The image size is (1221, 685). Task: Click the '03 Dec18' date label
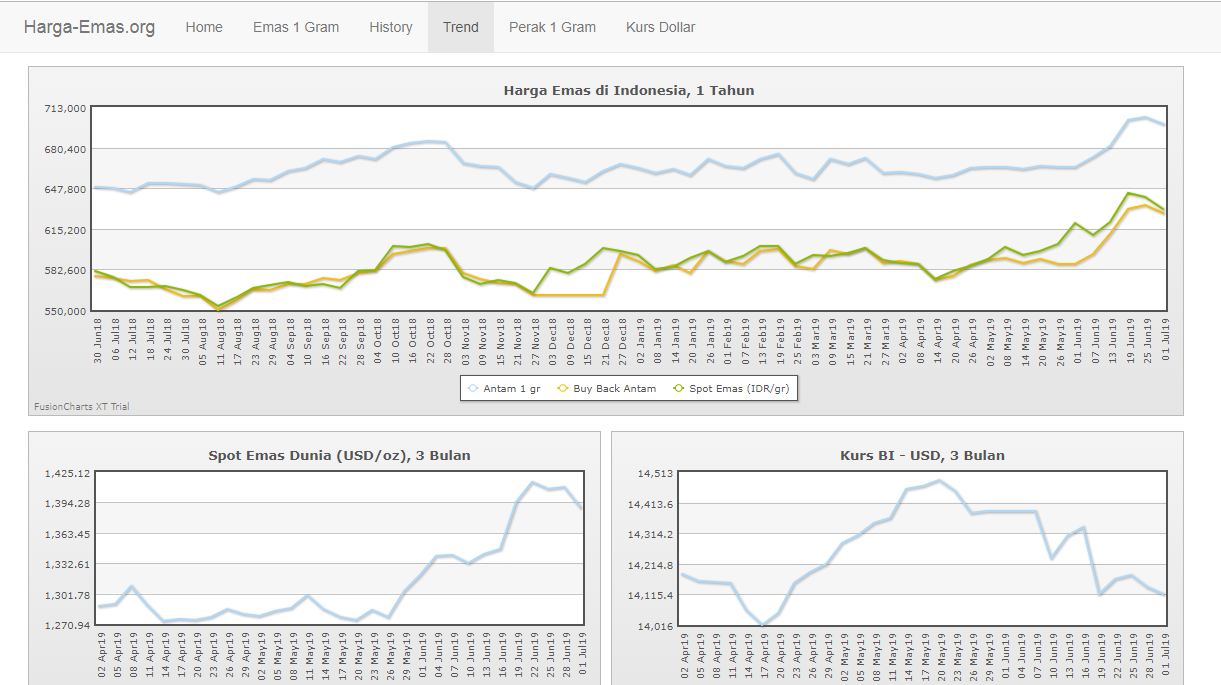pyautogui.click(x=556, y=340)
